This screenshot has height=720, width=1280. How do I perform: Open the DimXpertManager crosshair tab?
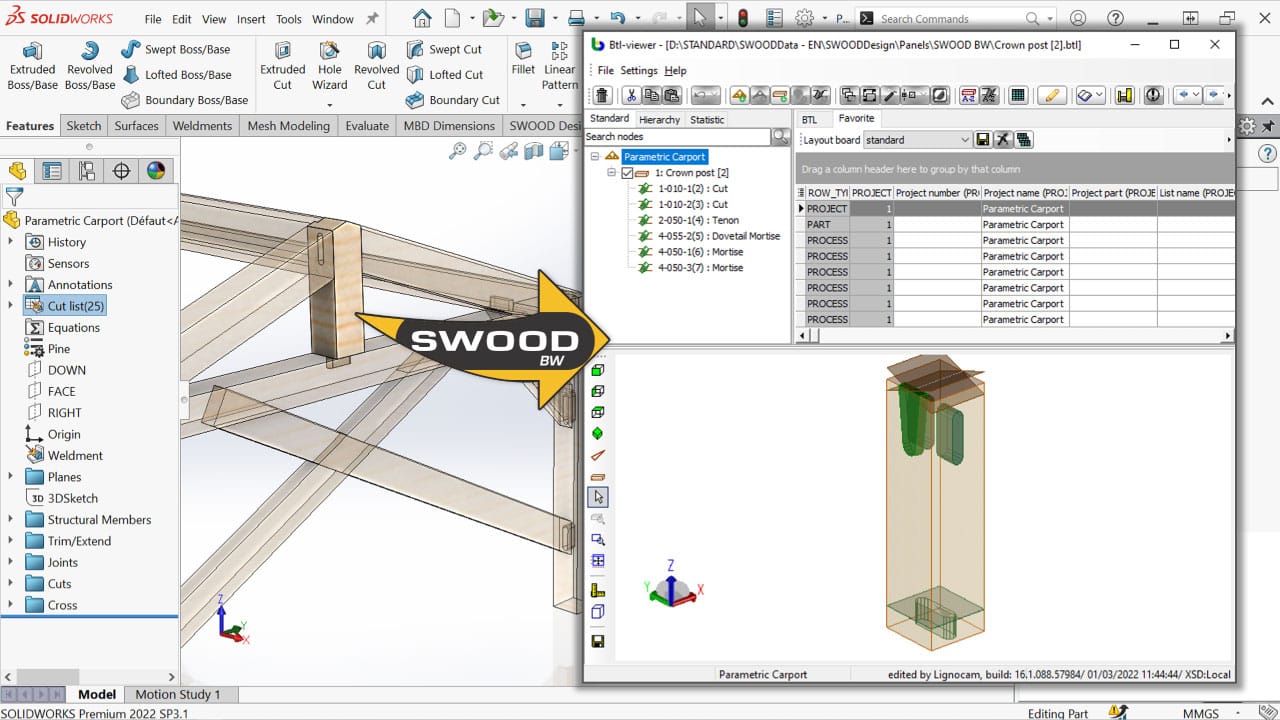[122, 171]
